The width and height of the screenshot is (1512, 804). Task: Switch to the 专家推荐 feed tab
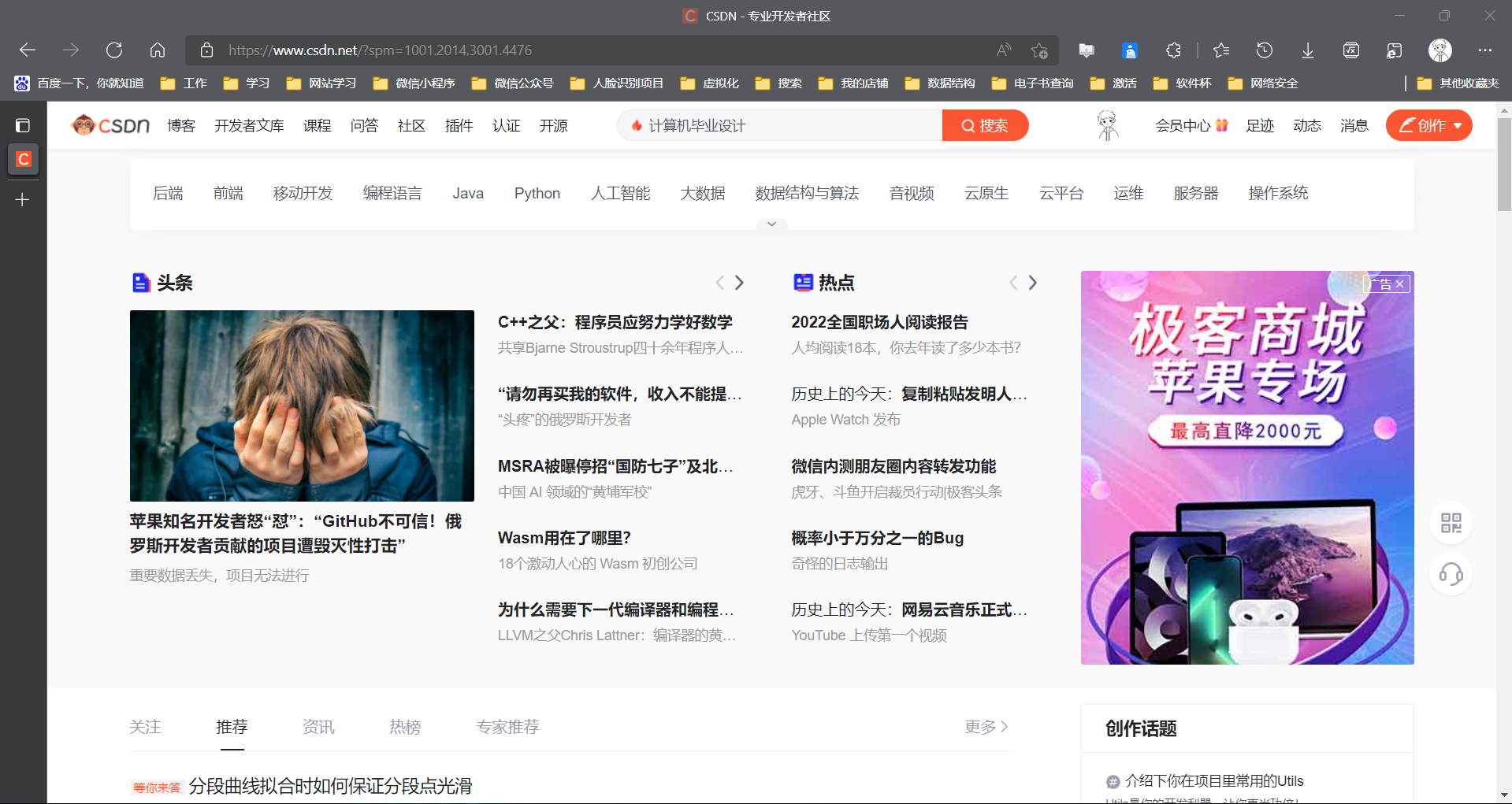pyautogui.click(x=508, y=727)
